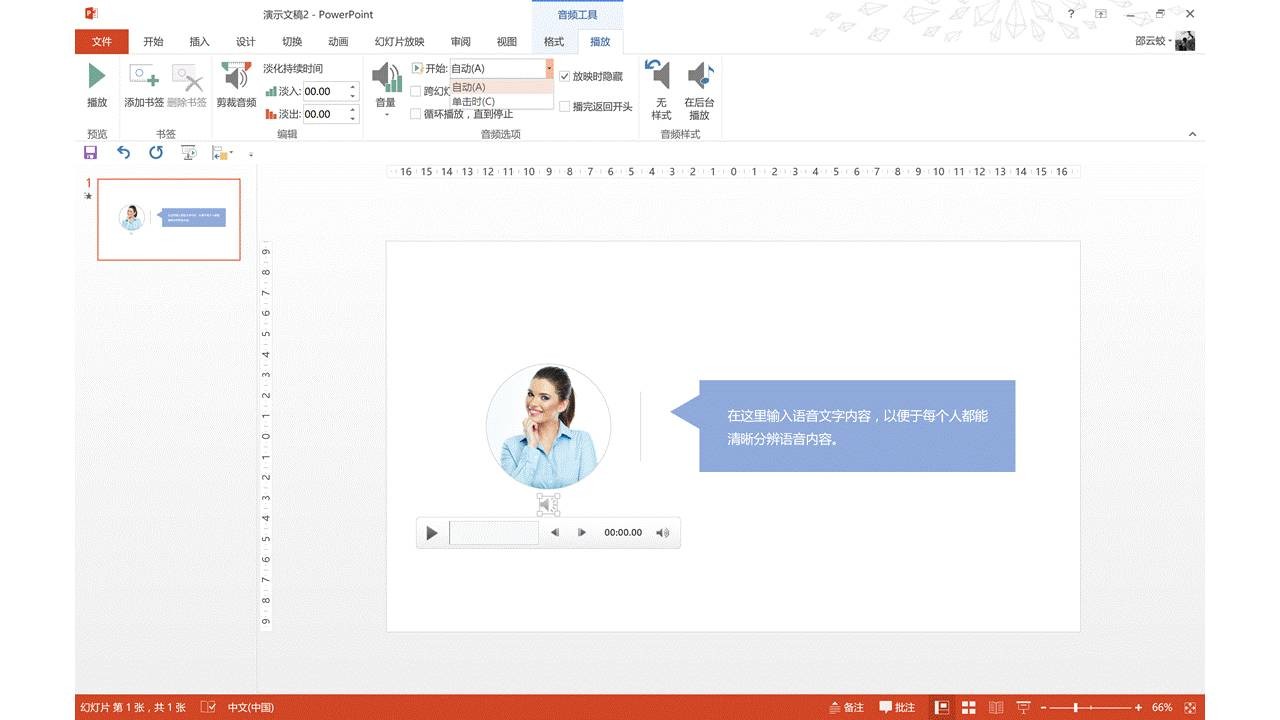
Task: Click the 播放 preview play icon
Action: pos(96,77)
